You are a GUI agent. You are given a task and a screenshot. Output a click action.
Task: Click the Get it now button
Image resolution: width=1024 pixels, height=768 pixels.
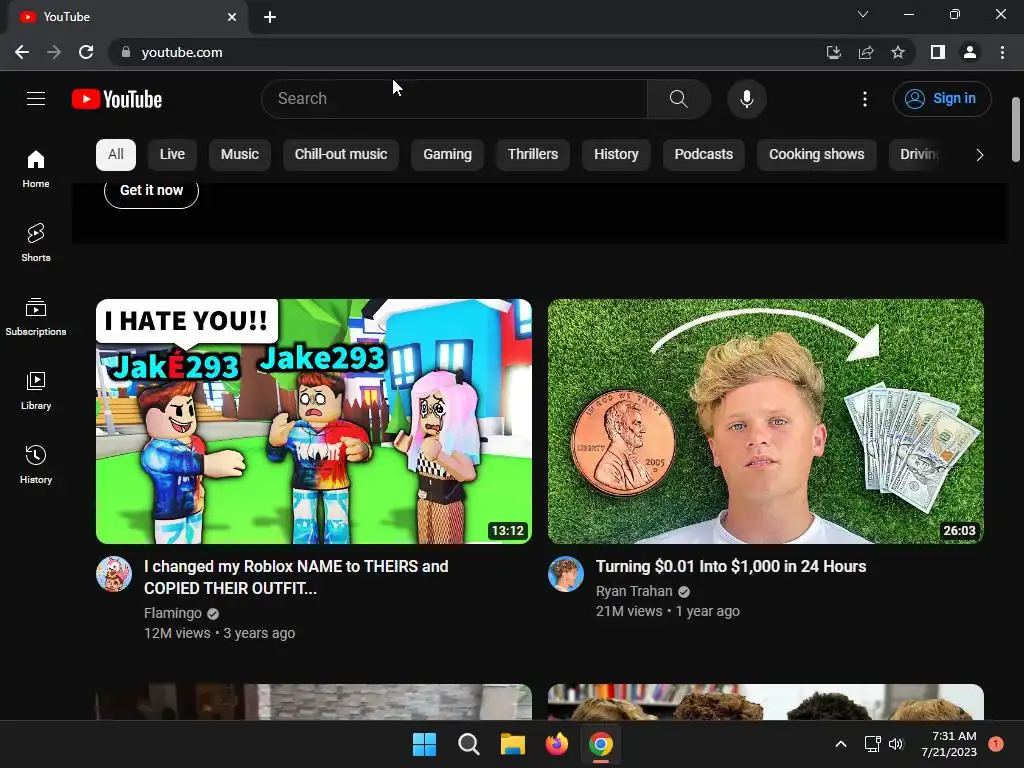[x=152, y=191]
